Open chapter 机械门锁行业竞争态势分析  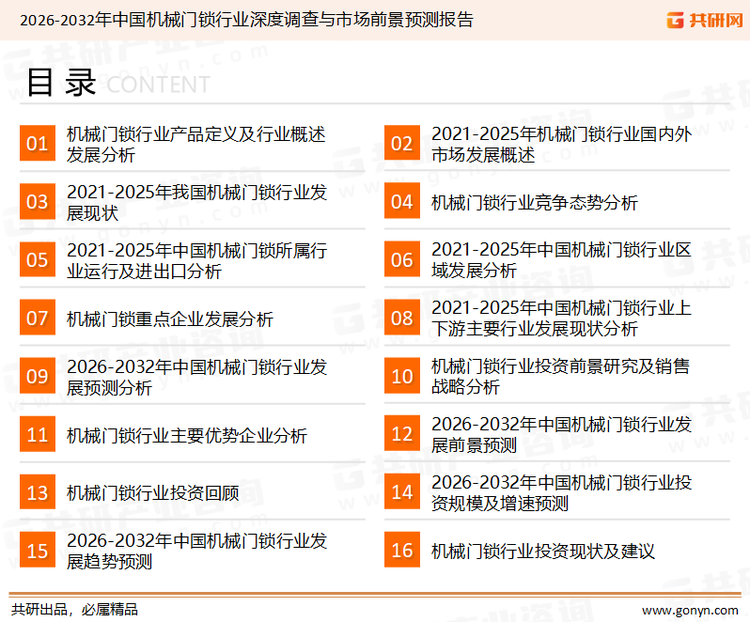534,203
